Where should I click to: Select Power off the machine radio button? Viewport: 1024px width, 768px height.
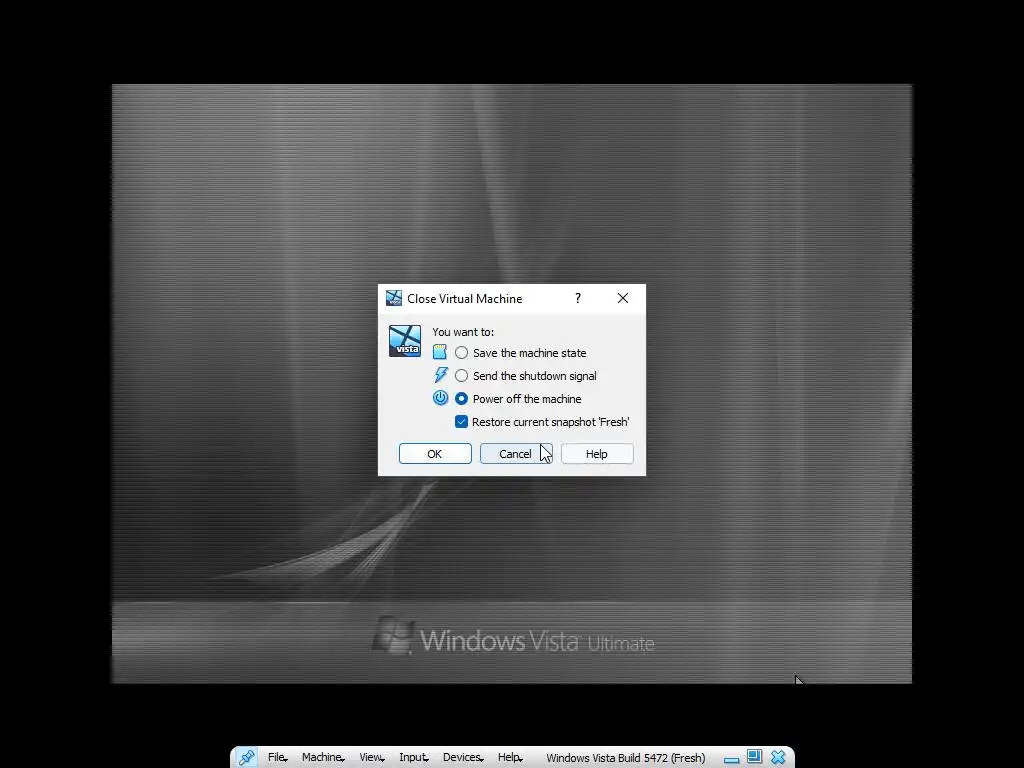462,398
